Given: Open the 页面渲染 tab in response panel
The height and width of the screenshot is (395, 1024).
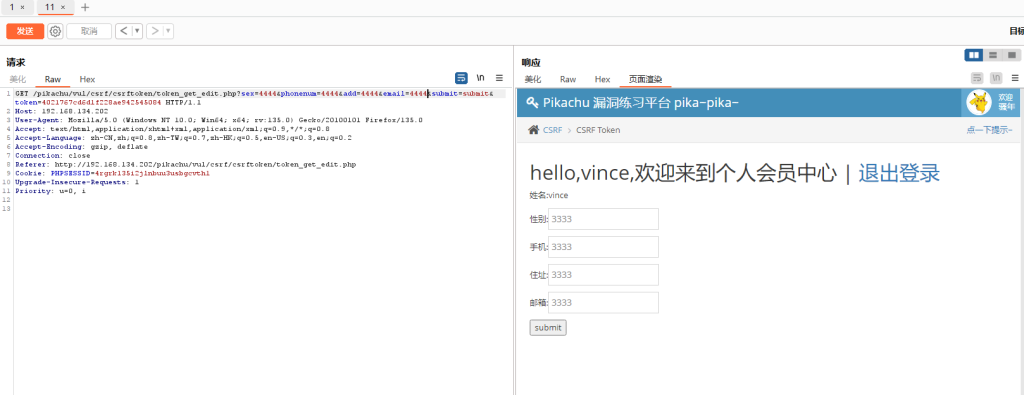Looking at the screenshot, I should 645,79.
